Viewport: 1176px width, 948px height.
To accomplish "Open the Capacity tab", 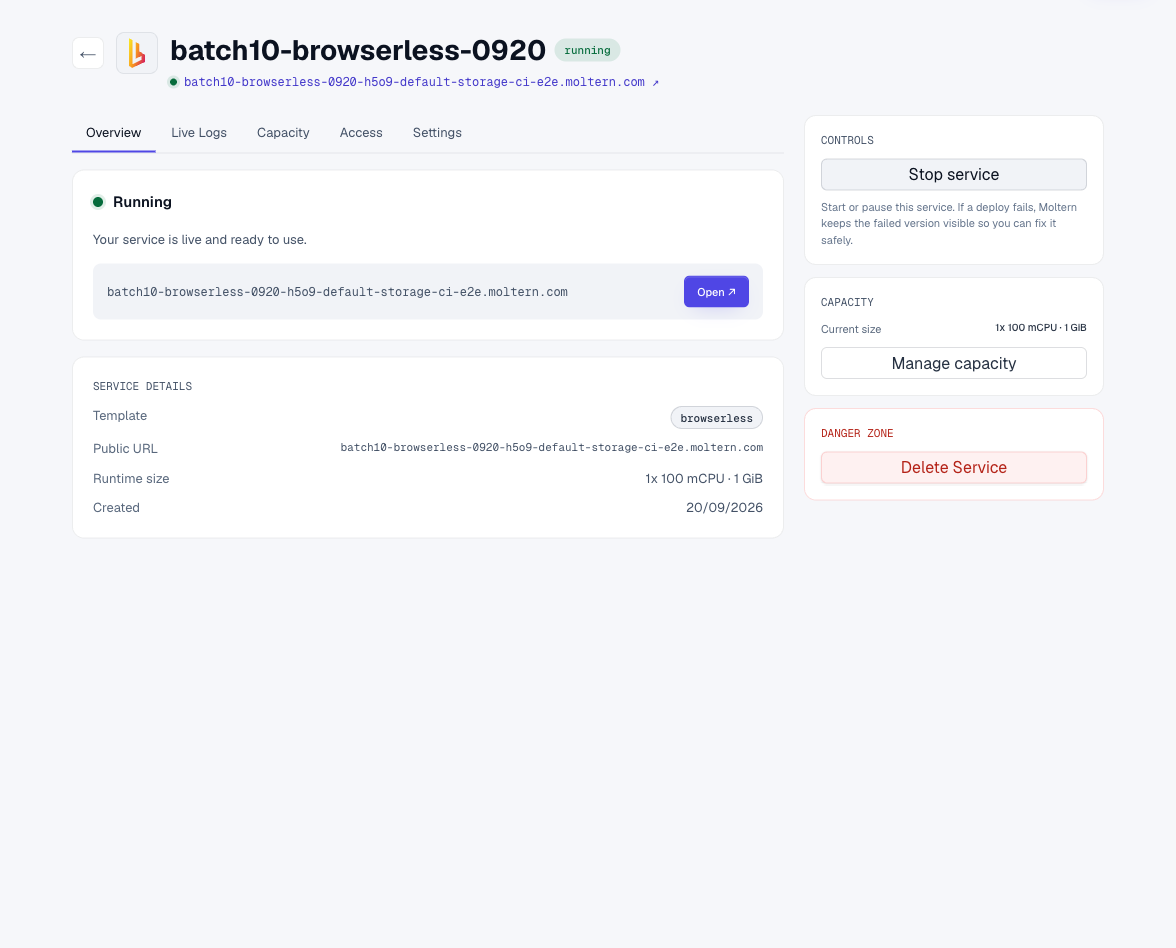I will tap(283, 133).
